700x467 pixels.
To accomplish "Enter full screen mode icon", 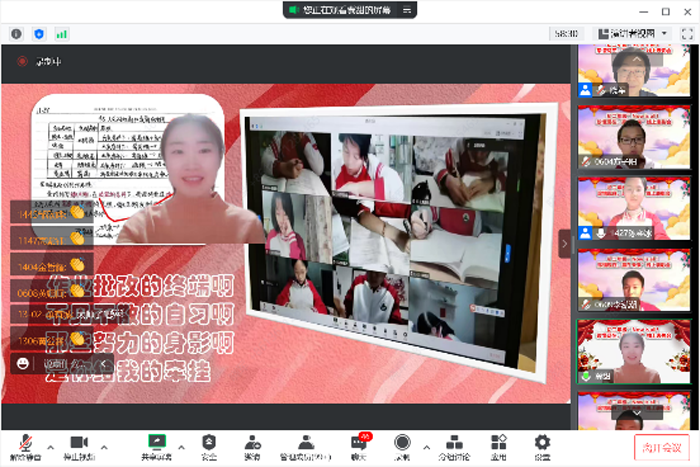I will click(687, 34).
